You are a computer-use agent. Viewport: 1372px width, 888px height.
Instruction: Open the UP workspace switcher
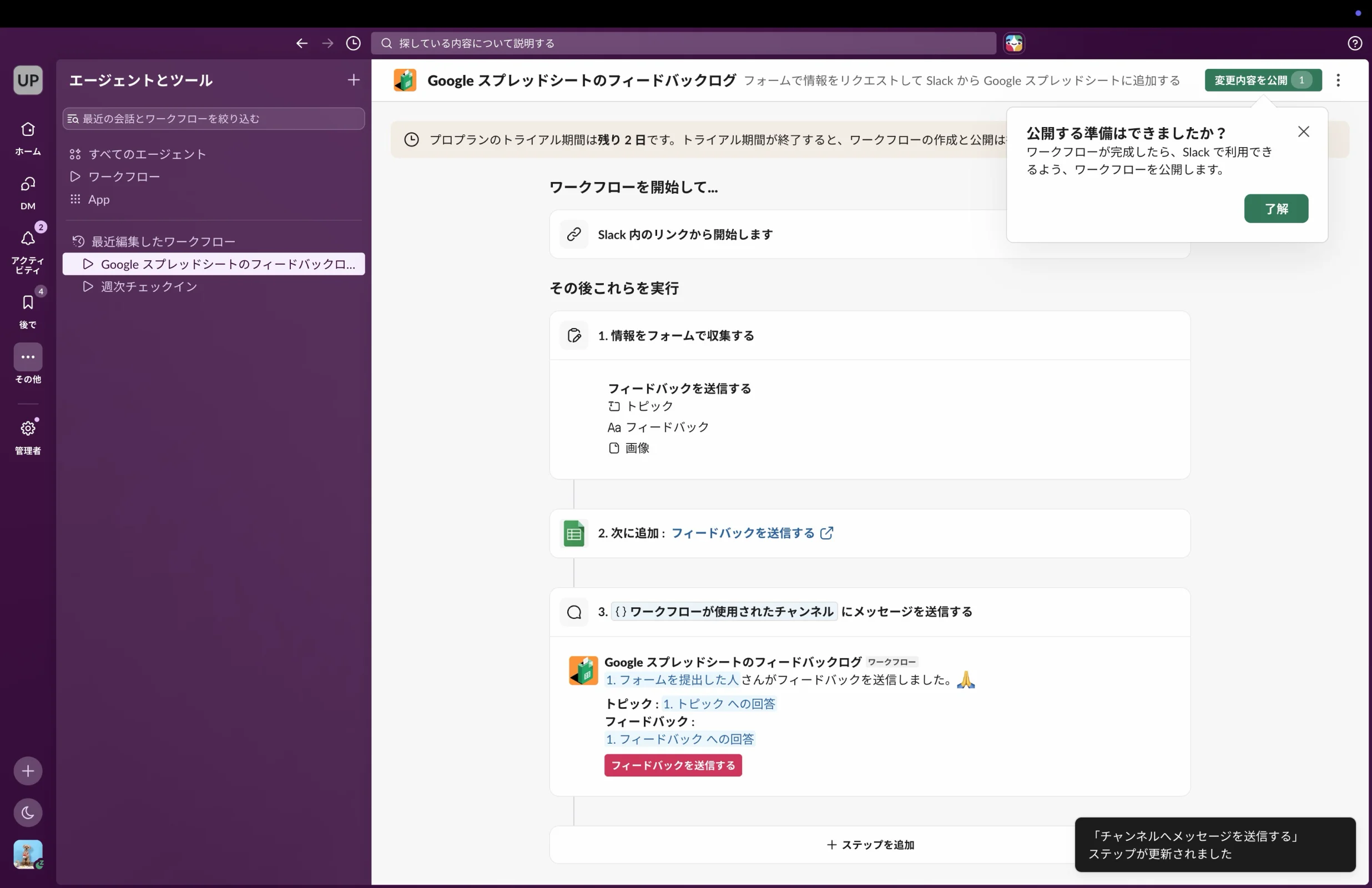(x=28, y=80)
